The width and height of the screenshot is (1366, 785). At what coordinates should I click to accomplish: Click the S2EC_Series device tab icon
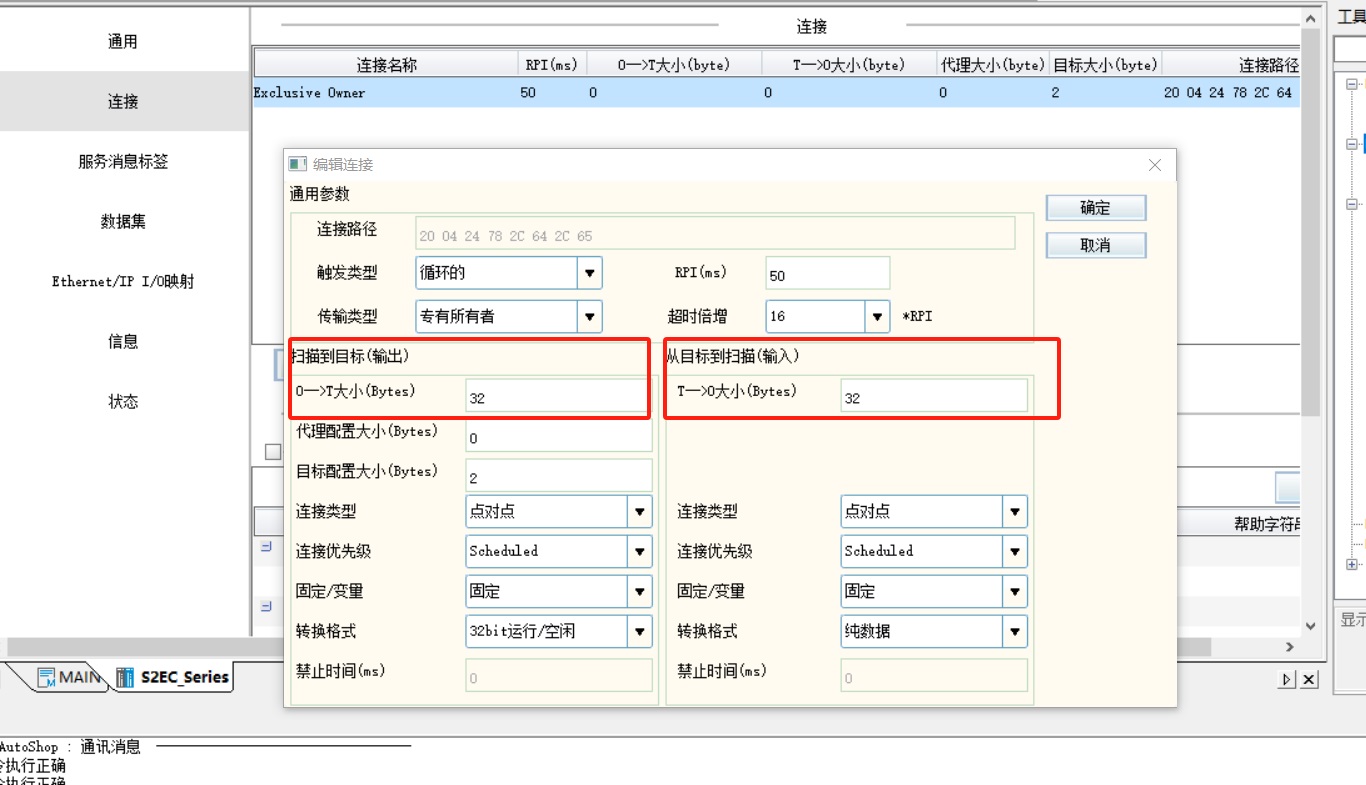point(125,678)
